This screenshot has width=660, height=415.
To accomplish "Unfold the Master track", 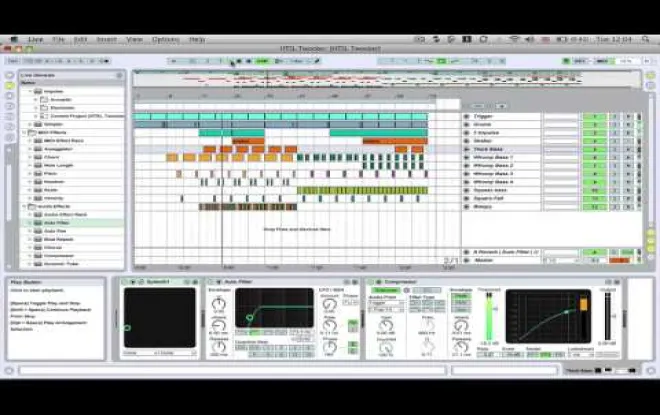I will [466, 261].
